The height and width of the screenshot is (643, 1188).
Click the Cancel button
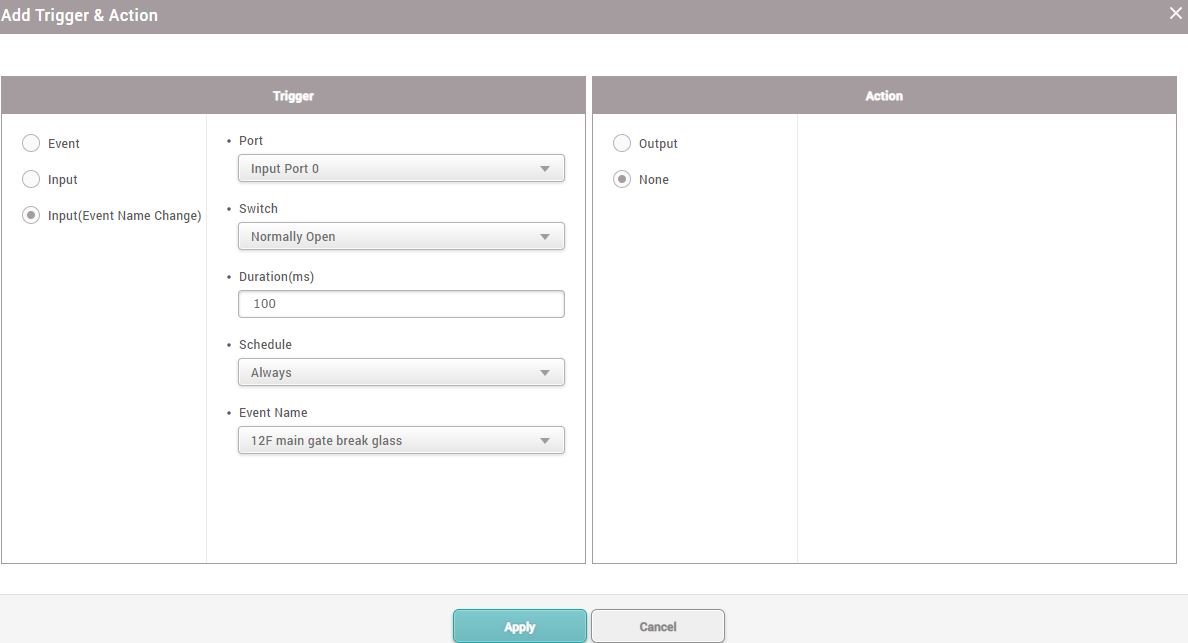[657, 626]
